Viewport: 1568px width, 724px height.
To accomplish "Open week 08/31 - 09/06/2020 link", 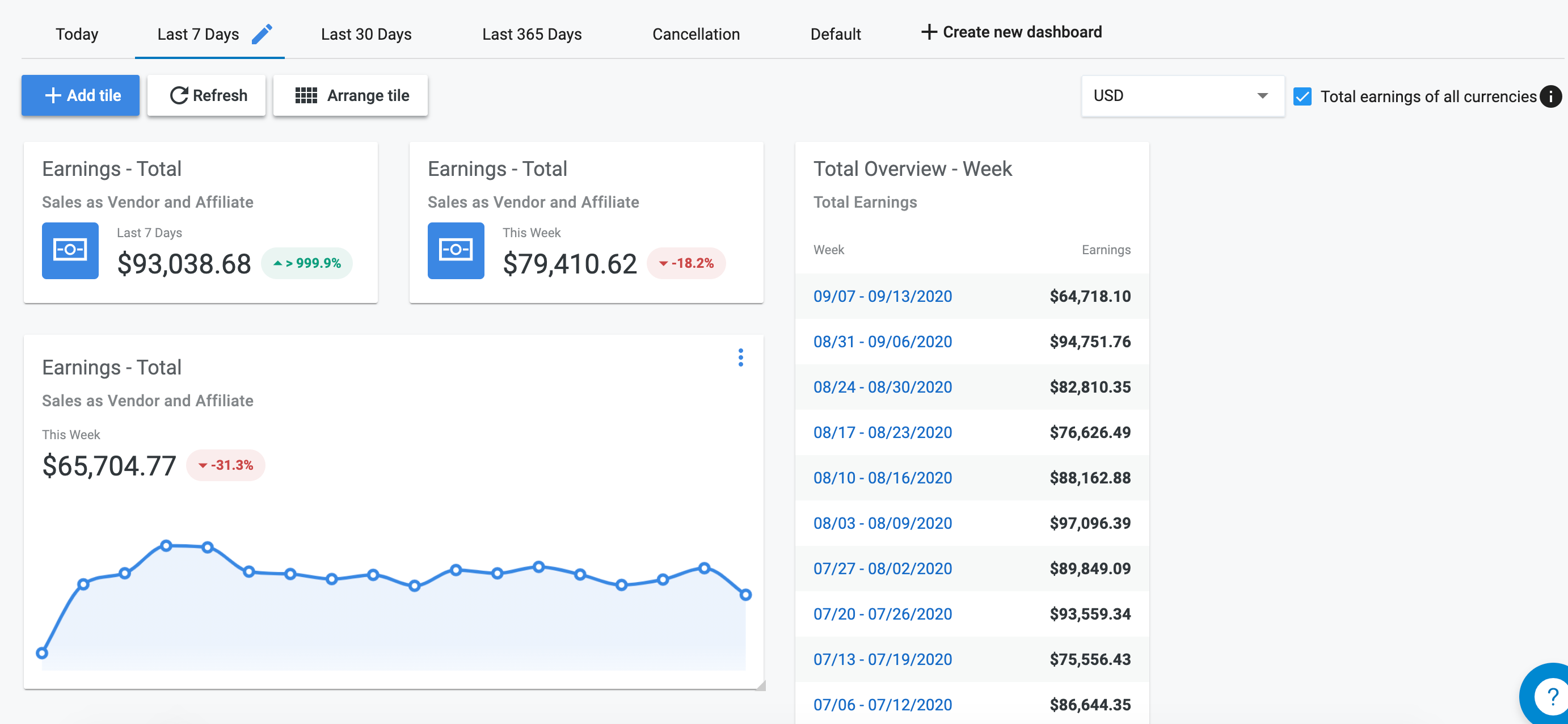I will (882, 342).
